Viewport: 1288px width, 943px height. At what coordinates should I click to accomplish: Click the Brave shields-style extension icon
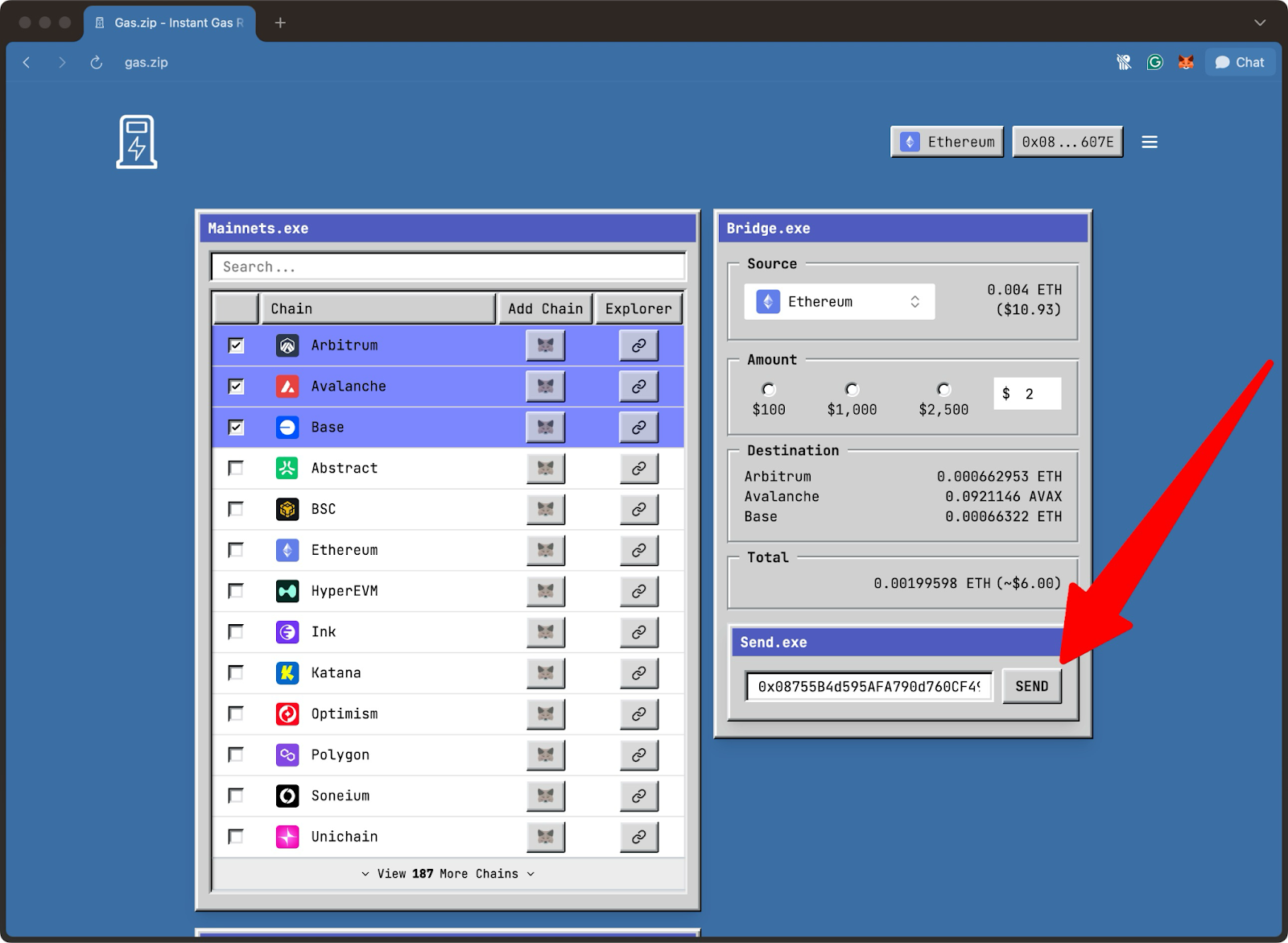1124,62
